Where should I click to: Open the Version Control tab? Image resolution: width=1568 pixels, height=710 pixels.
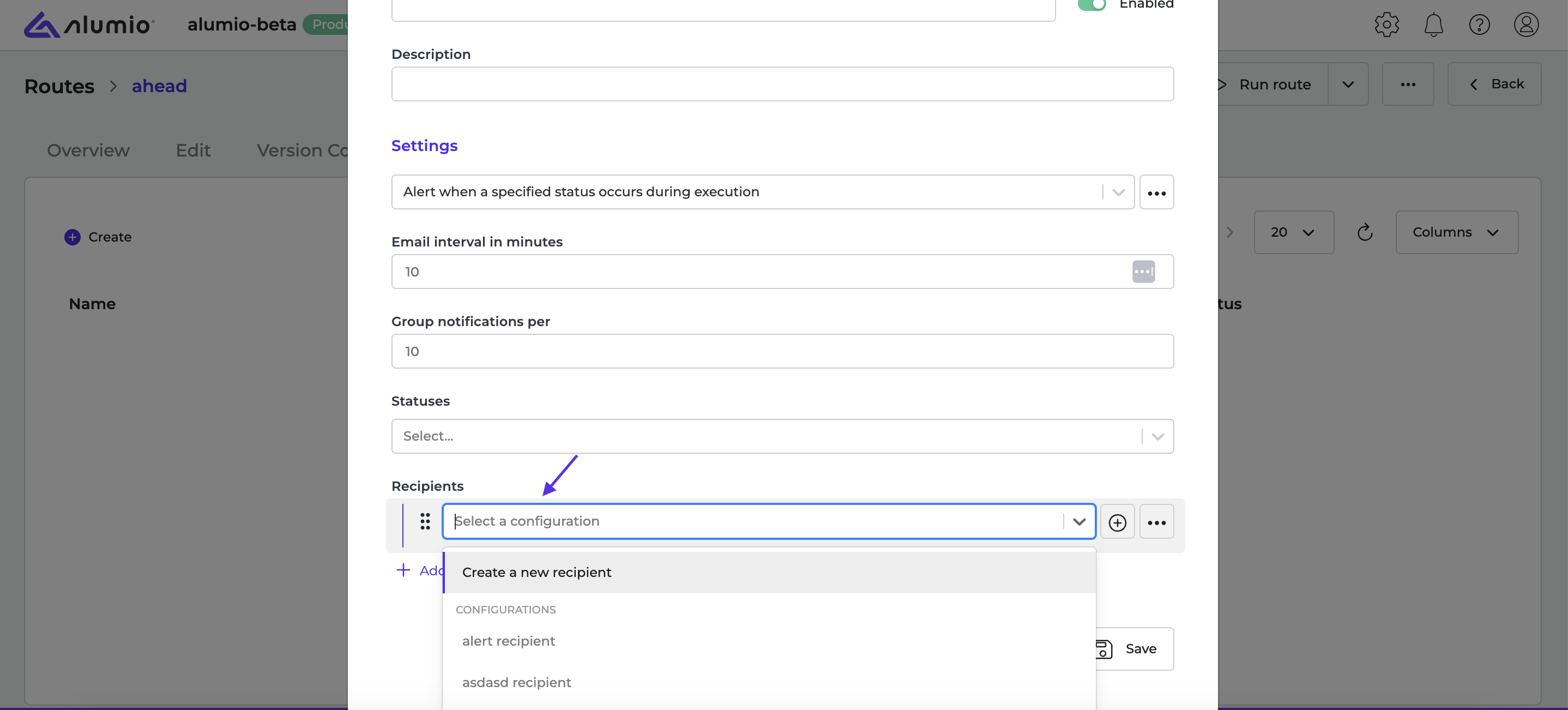[x=302, y=151]
